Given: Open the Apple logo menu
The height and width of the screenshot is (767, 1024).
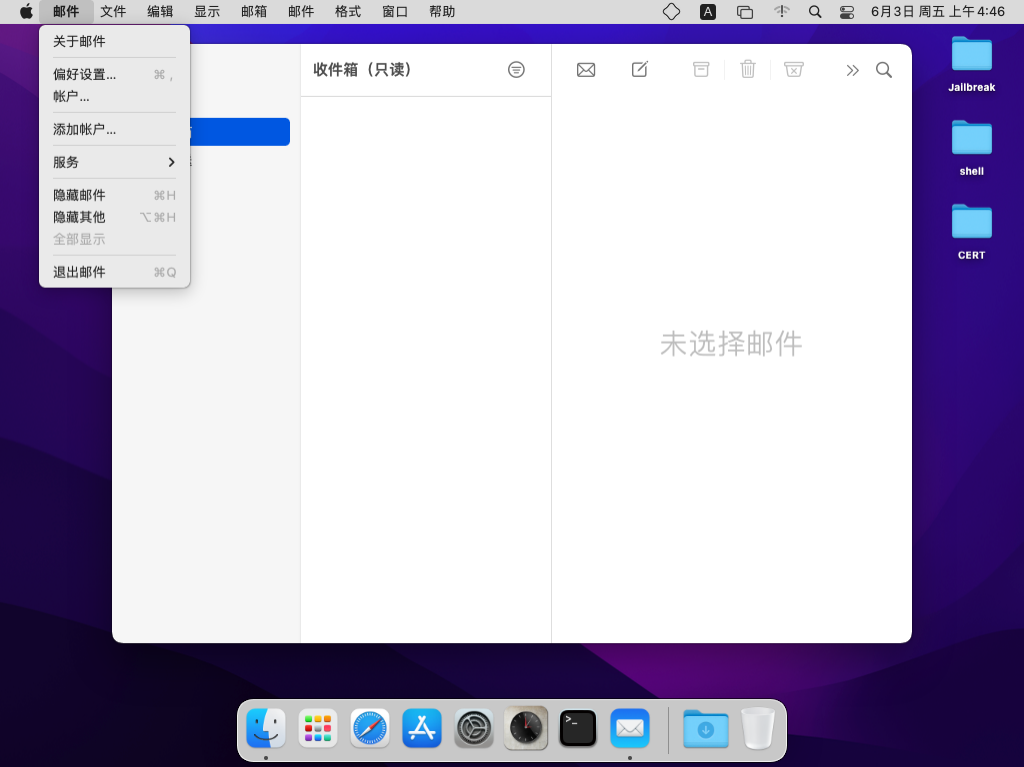Looking at the screenshot, I should [26, 12].
